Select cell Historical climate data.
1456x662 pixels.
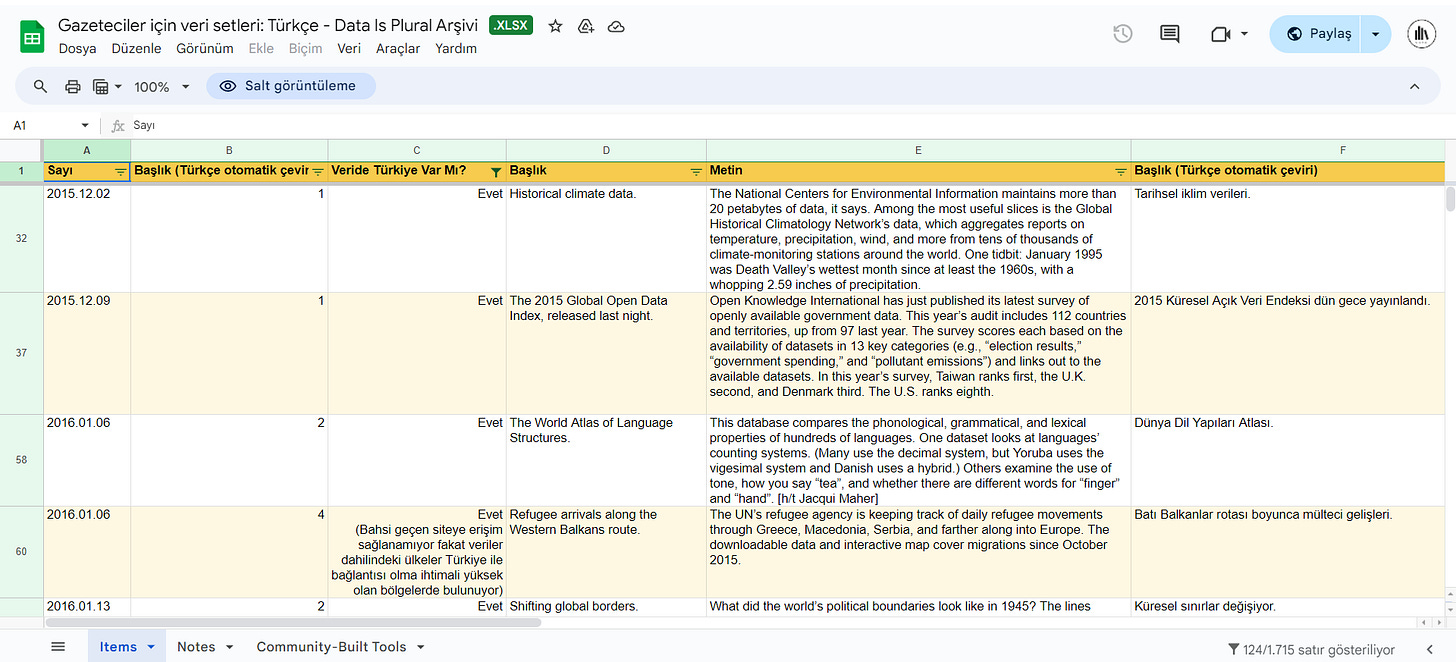tap(606, 239)
